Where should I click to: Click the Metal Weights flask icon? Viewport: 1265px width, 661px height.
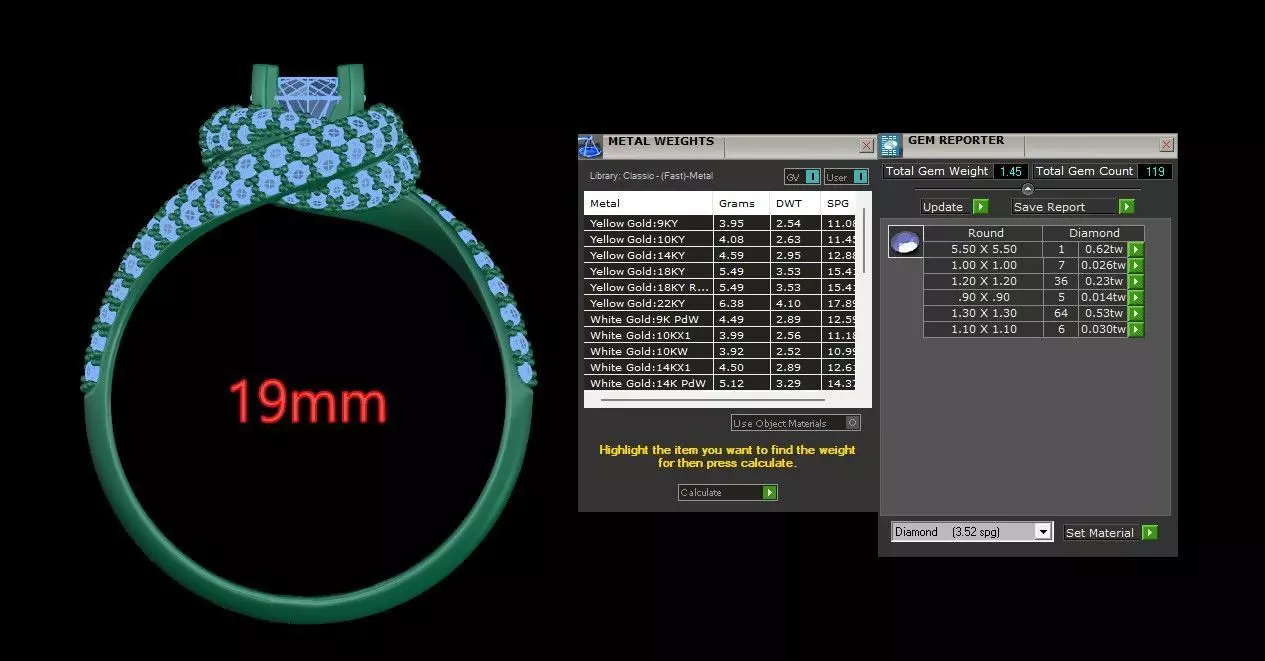tap(590, 146)
